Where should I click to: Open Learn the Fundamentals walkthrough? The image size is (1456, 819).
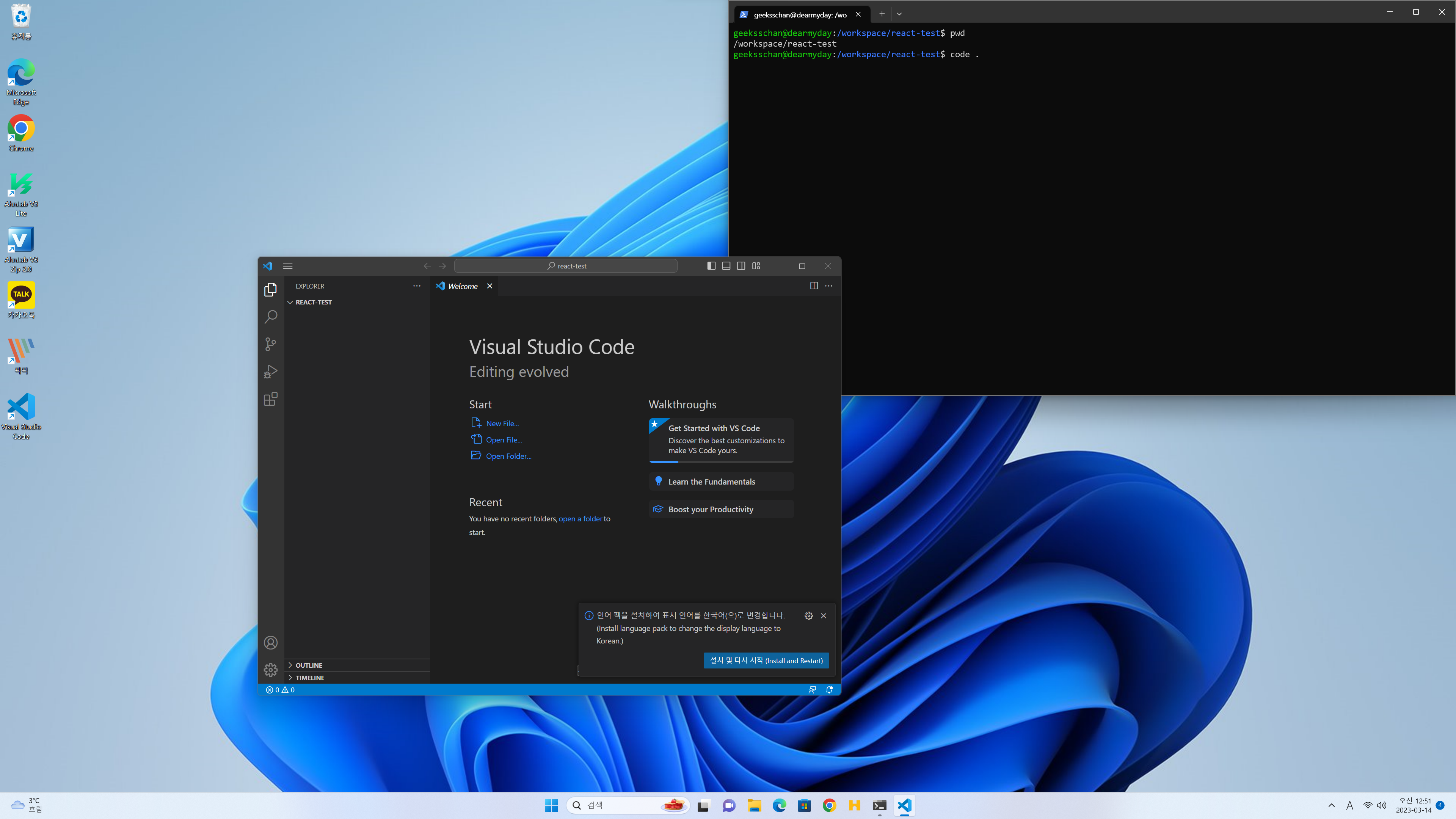point(721,482)
